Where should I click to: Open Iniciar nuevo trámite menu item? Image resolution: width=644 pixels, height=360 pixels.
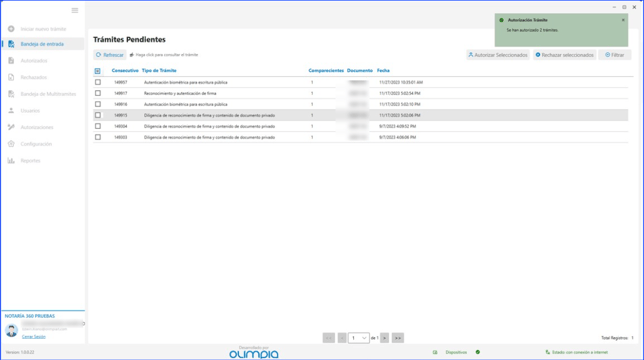tap(43, 29)
